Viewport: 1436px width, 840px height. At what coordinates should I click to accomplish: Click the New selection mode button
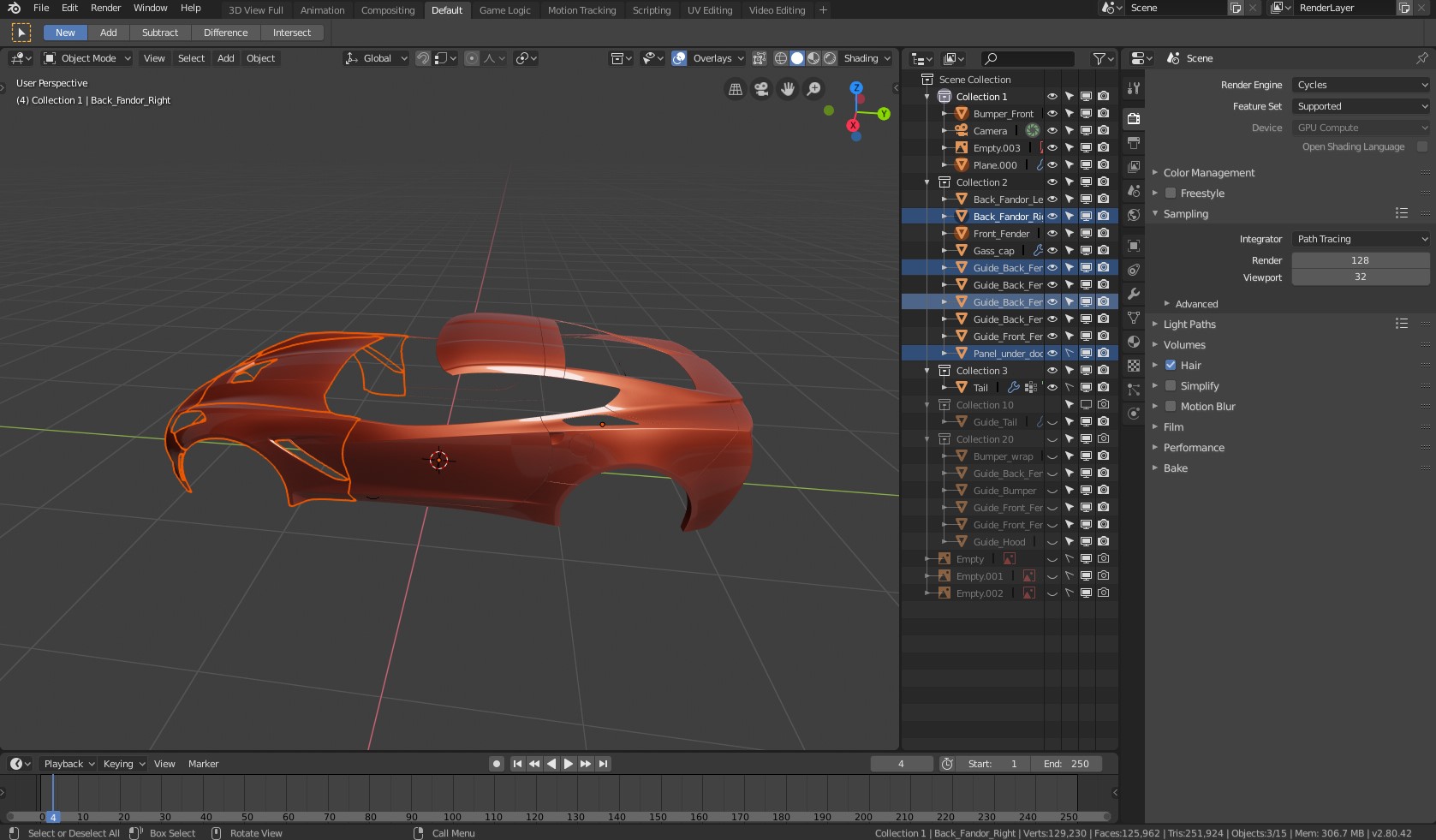[x=65, y=33]
